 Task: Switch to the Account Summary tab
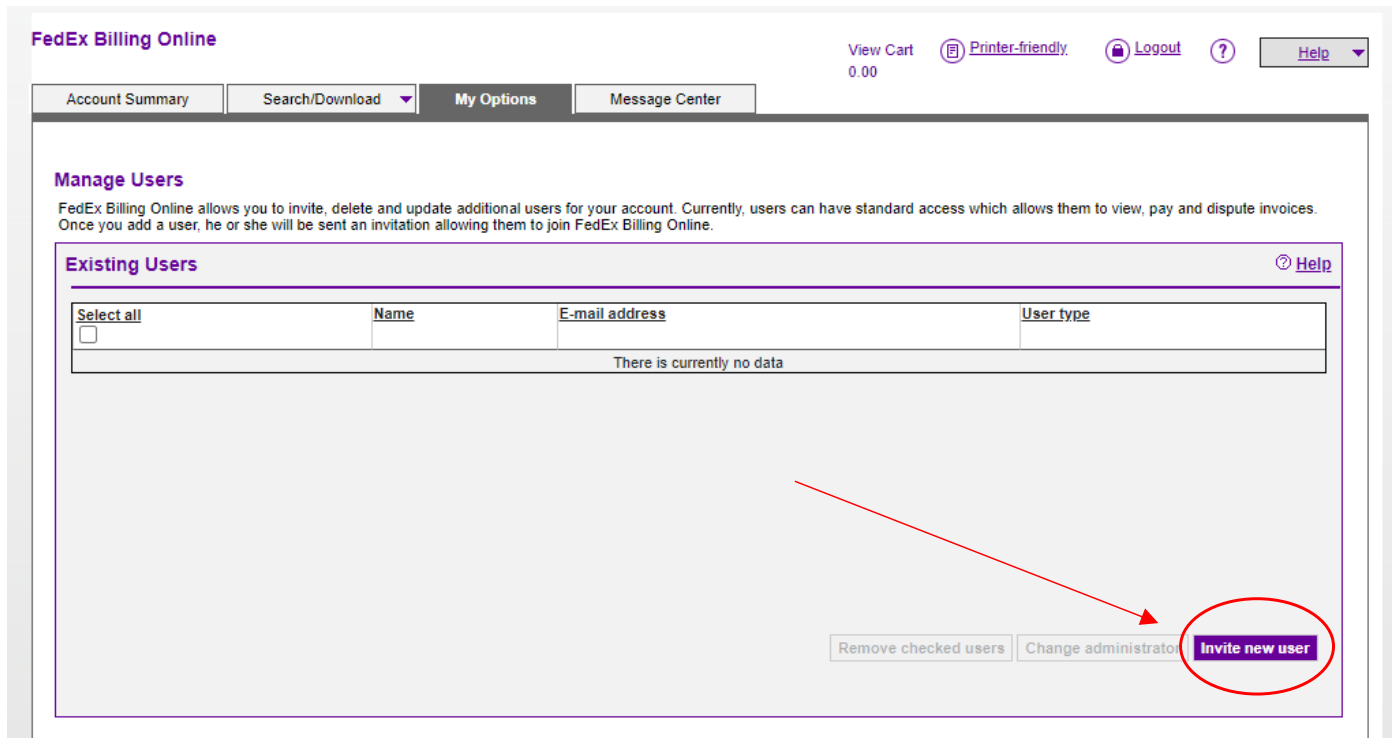(127, 99)
